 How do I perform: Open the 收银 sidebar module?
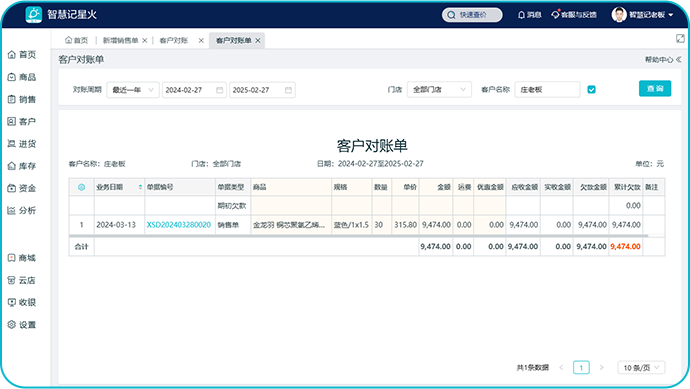point(22,302)
